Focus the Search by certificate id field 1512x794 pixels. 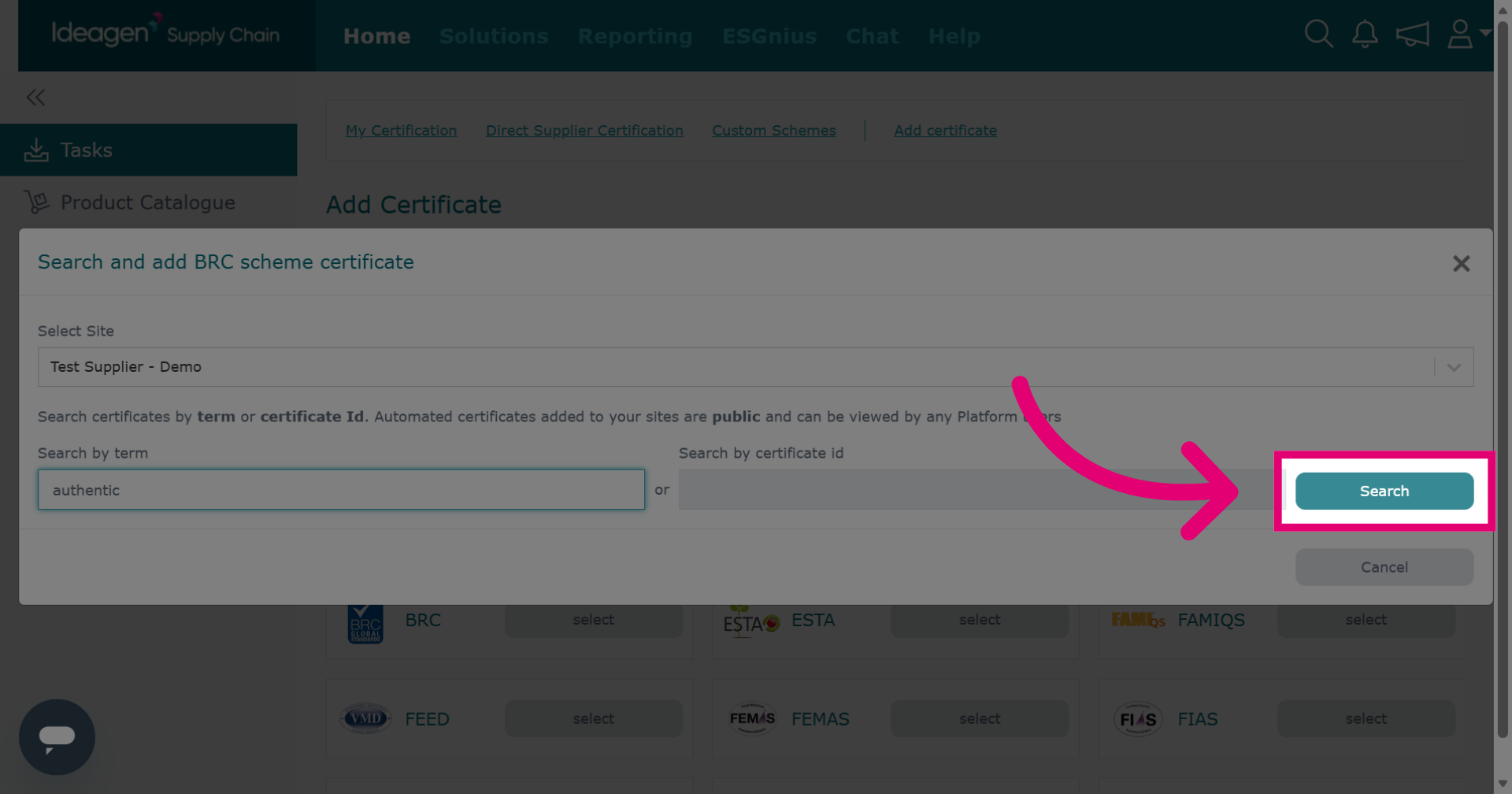[980, 490]
